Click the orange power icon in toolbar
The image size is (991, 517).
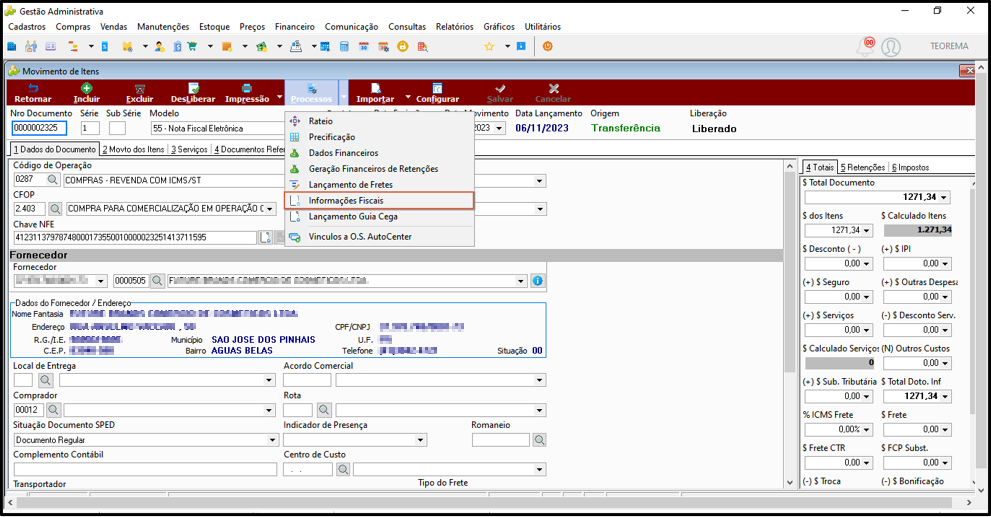tap(547, 46)
